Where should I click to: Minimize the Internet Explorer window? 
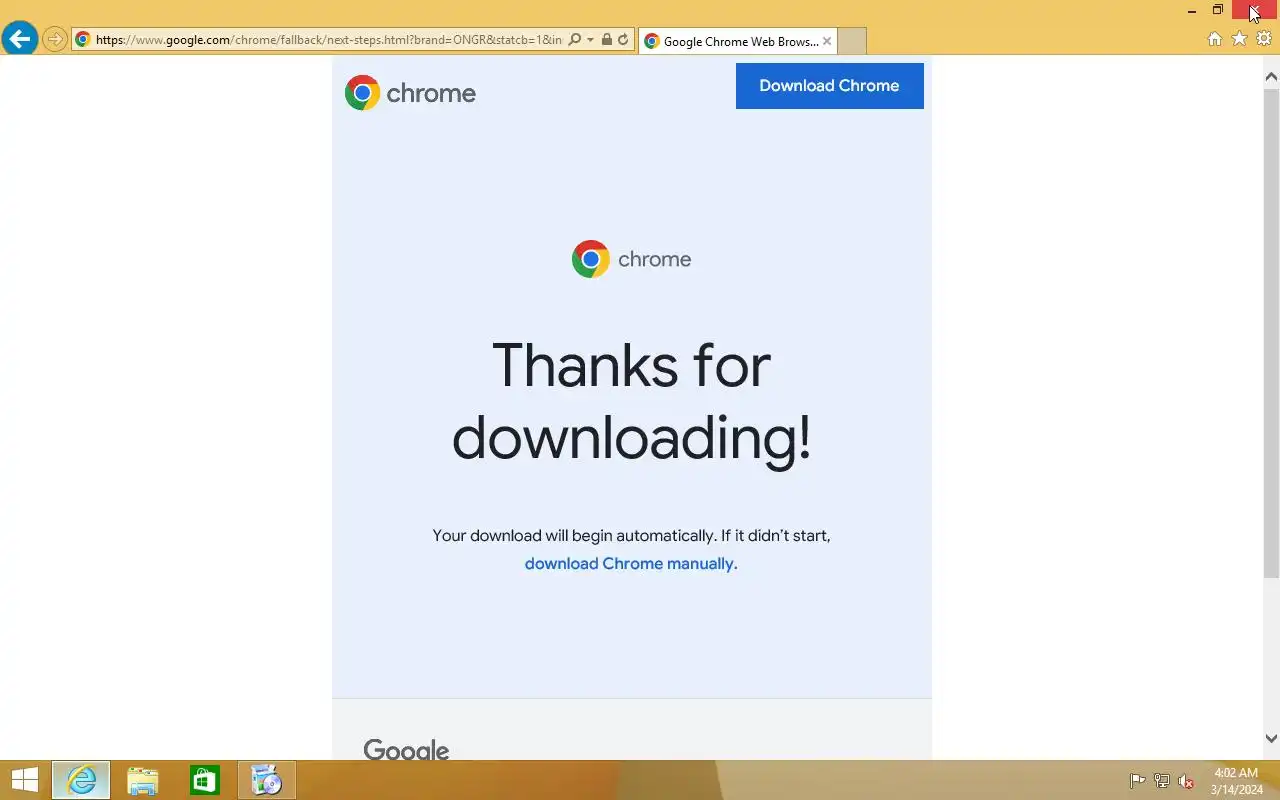pos(1192,10)
